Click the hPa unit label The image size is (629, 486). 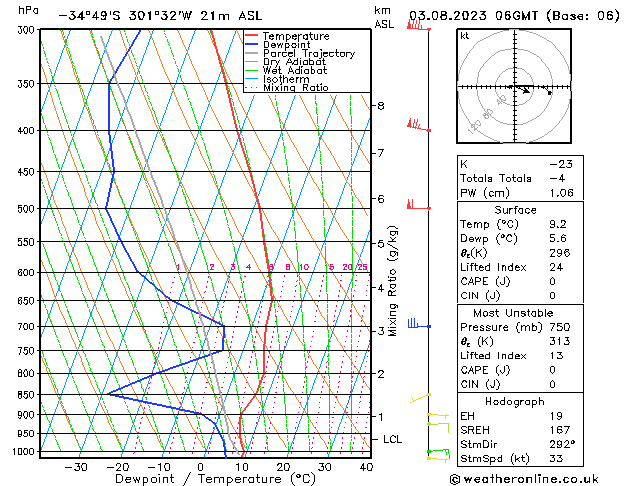pyautogui.click(x=28, y=11)
